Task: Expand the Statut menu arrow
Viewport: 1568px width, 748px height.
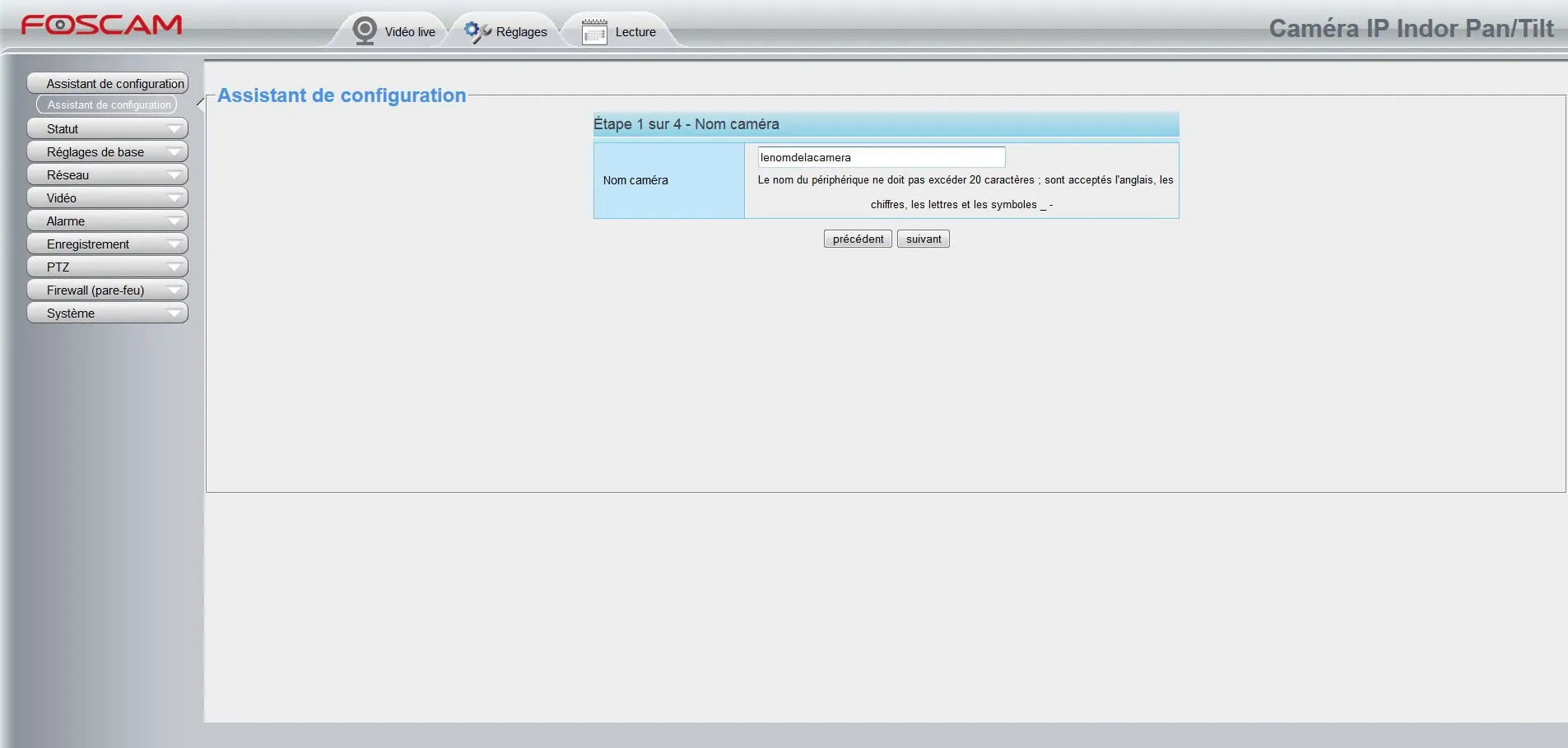Action: pos(174,129)
